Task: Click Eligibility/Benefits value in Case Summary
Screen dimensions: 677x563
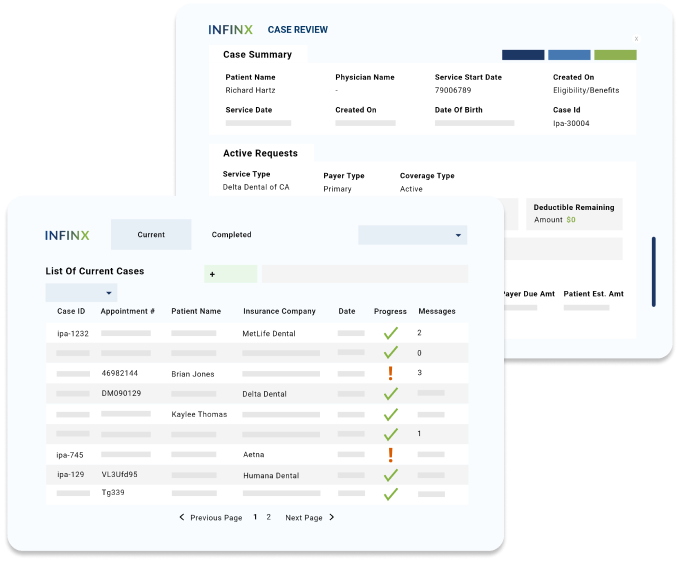Action: (x=586, y=90)
